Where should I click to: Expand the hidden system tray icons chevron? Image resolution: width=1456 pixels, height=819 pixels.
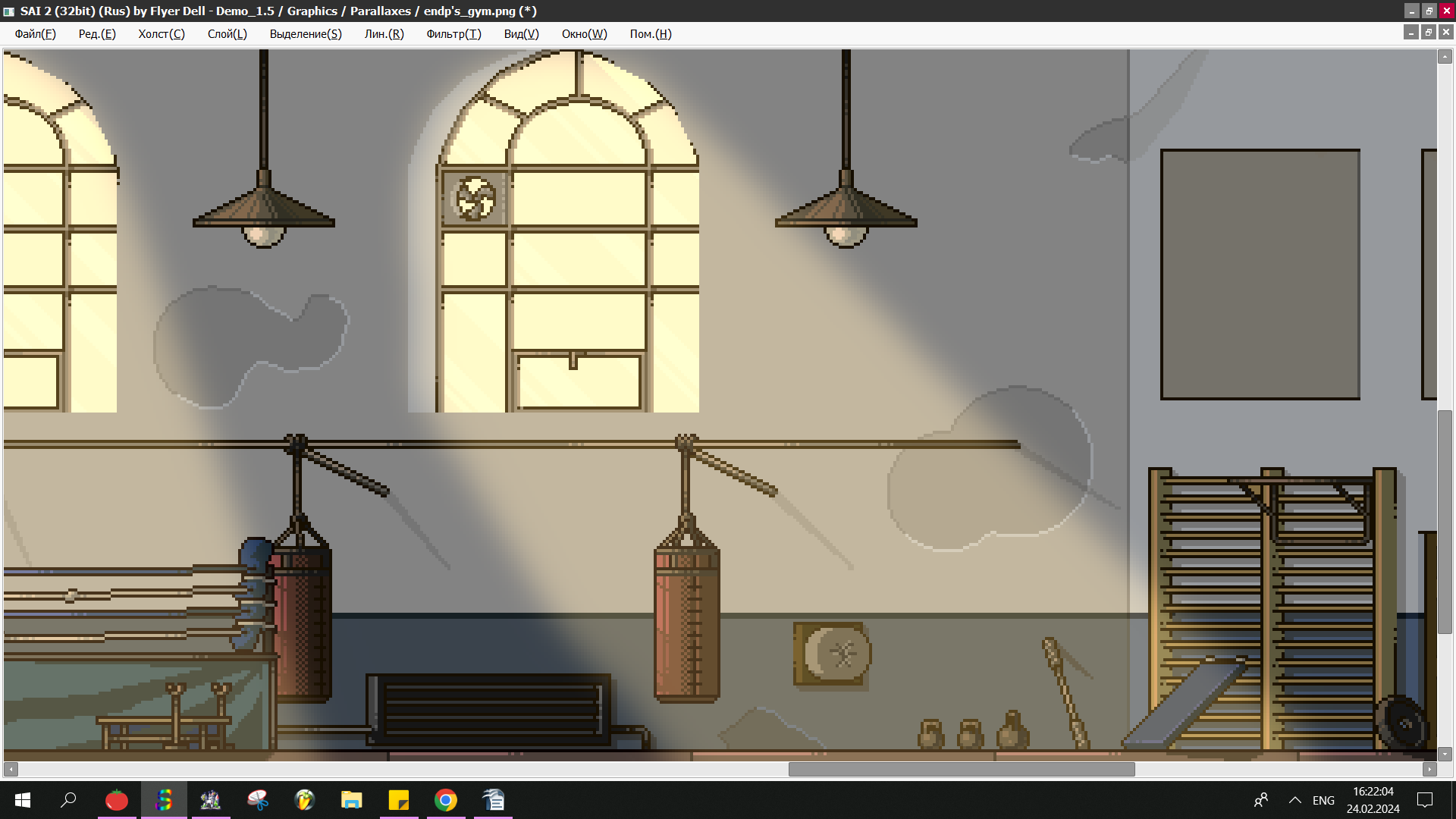pos(1295,800)
